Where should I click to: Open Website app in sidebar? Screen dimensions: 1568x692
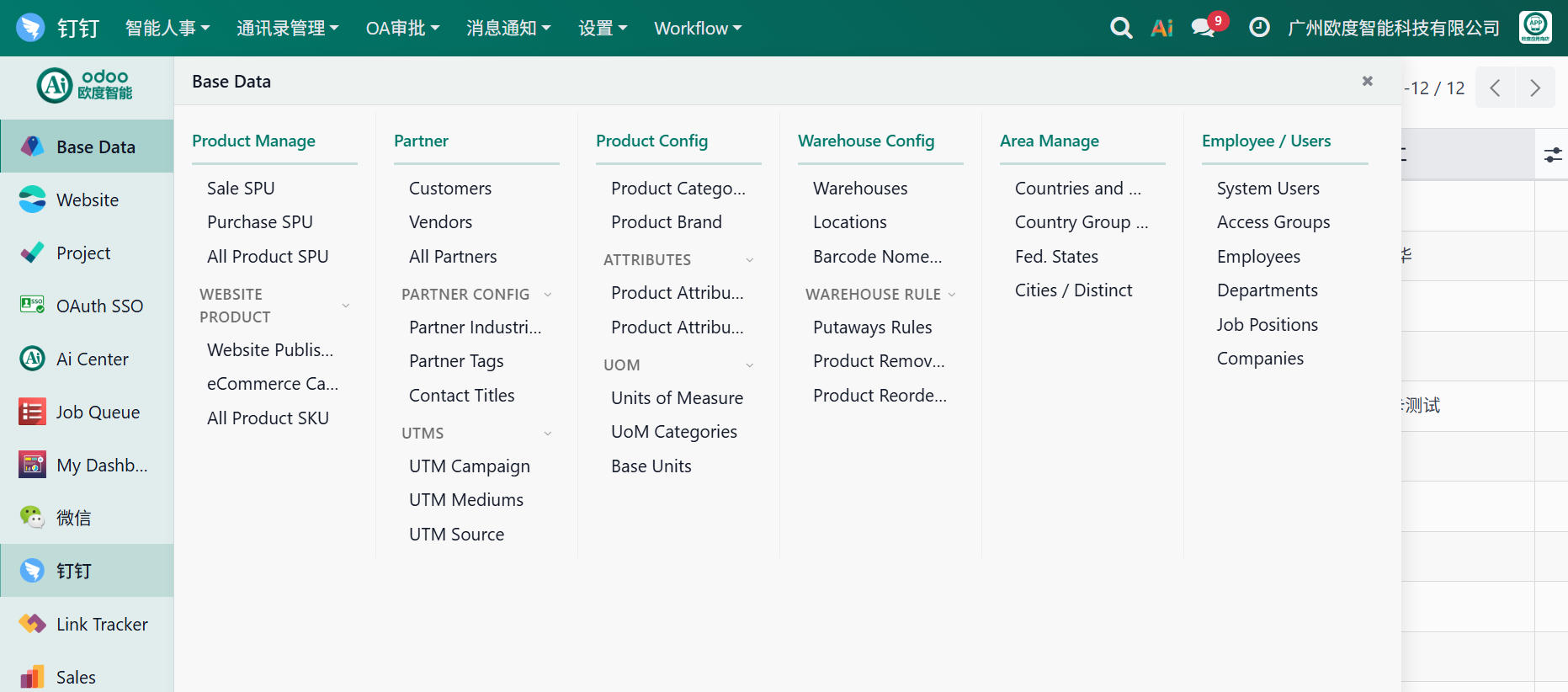(87, 200)
